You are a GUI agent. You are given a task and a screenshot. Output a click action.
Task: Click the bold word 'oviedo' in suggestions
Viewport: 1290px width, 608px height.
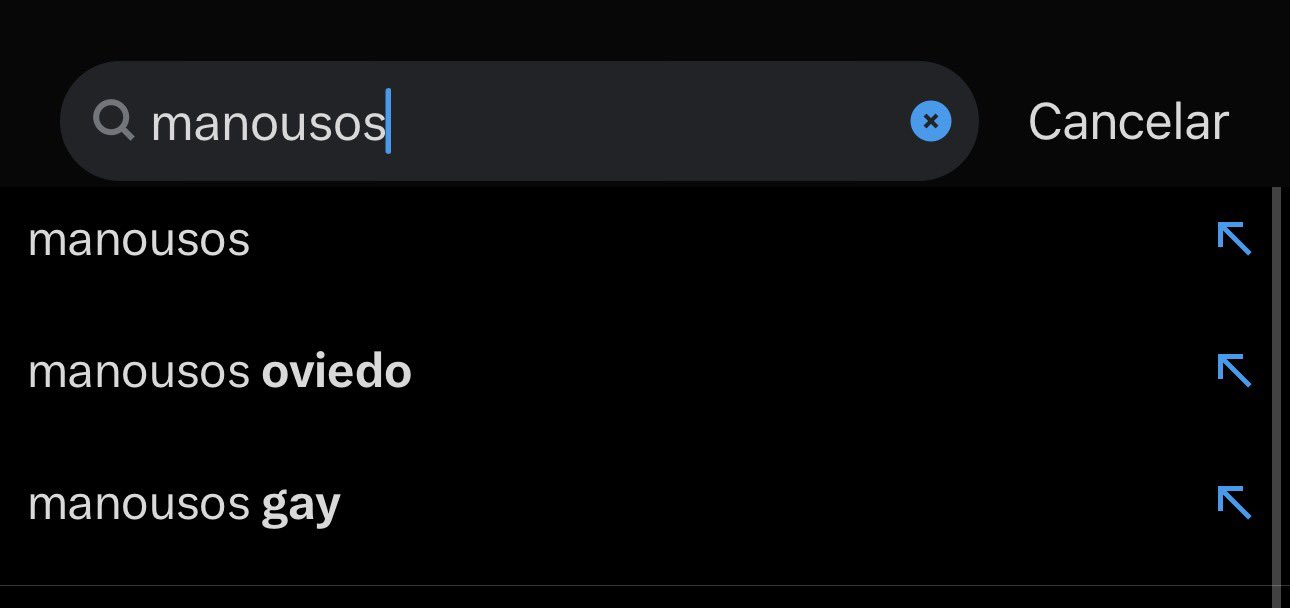pyautogui.click(x=336, y=373)
